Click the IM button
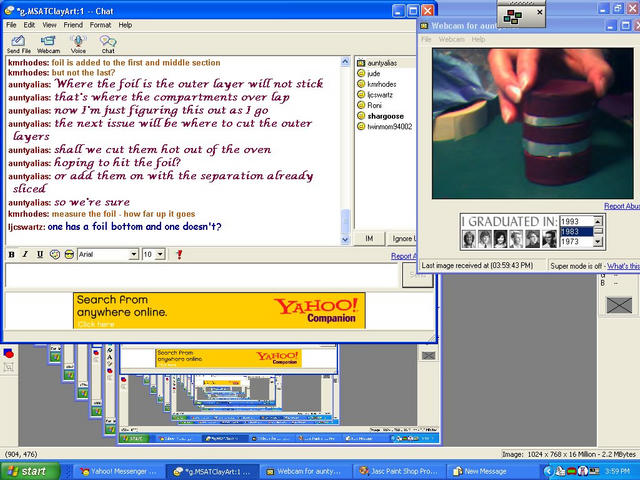Image resolution: width=640 pixels, height=480 pixels. click(369, 238)
